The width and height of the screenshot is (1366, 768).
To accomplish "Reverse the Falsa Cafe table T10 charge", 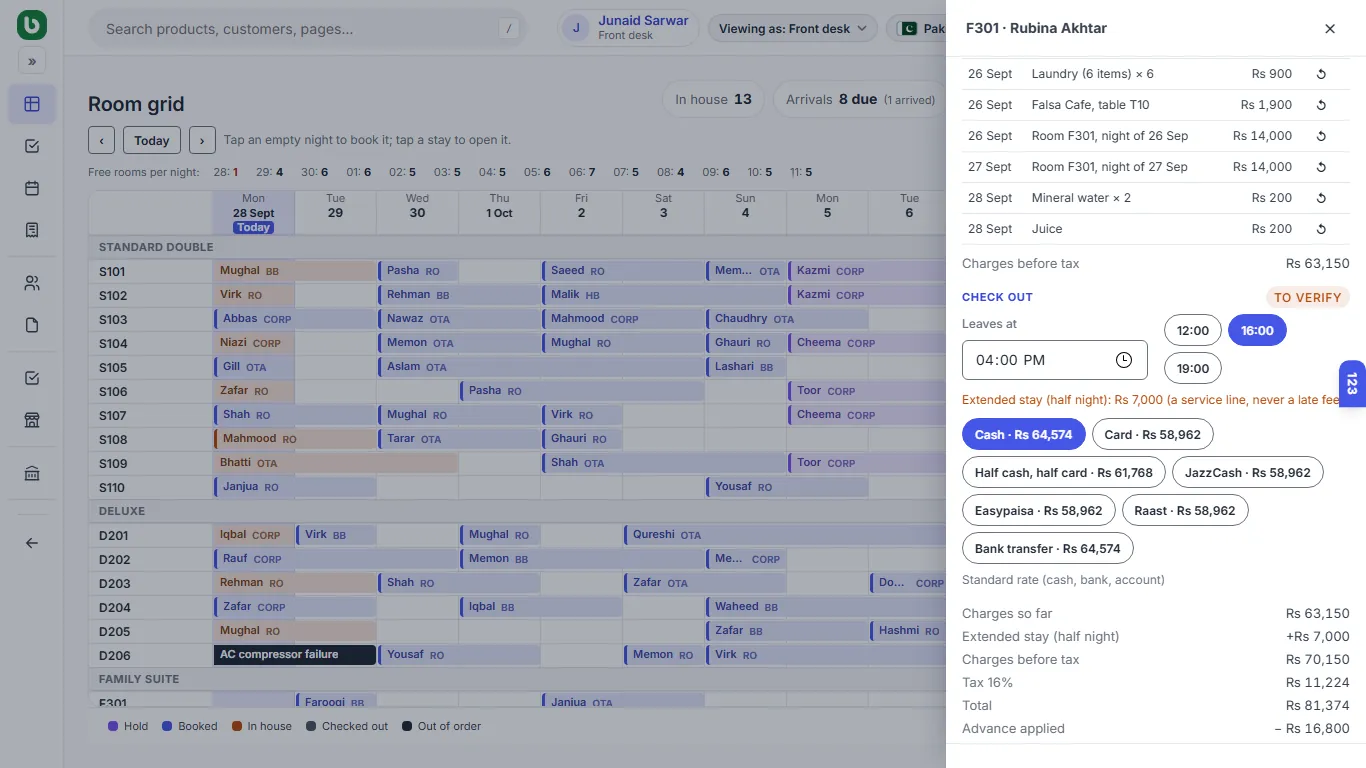I will click(1321, 105).
